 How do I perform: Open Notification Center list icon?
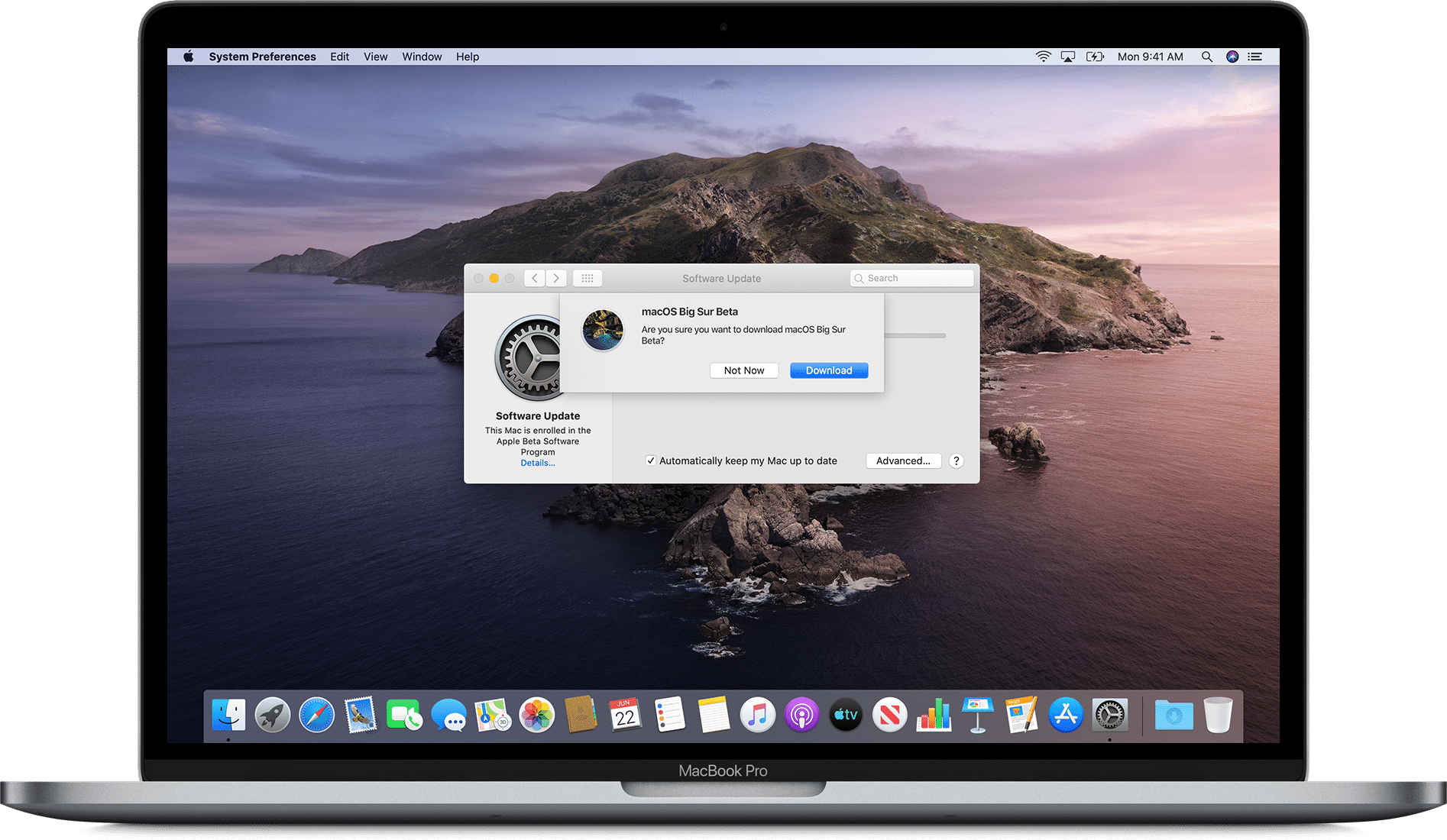[1255, 57]
